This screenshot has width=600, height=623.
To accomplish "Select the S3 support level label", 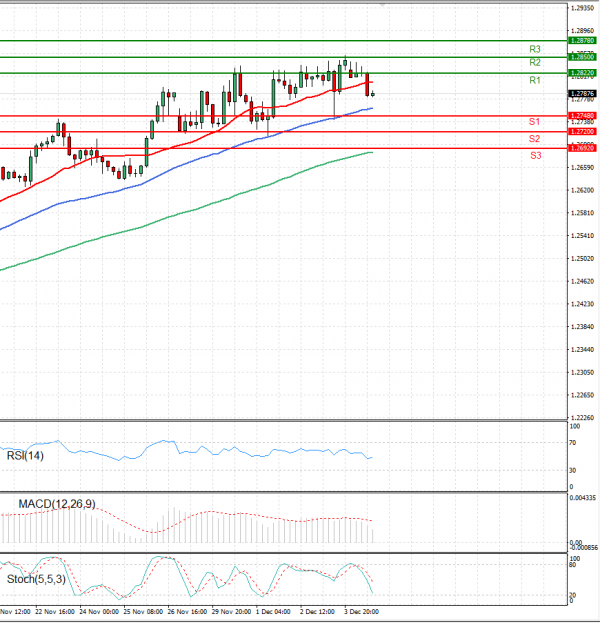I will [535, 156].
